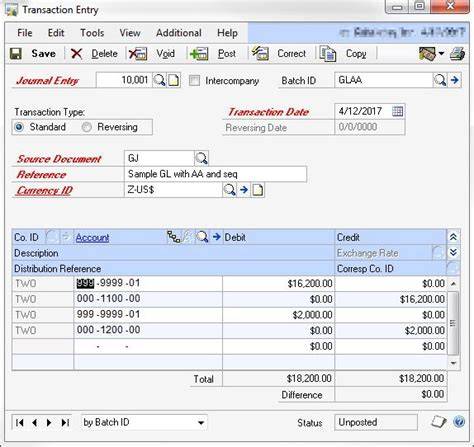Click the printer icon in toolbar
This screenshot has height=447, width=474.
tap(457, 54)
